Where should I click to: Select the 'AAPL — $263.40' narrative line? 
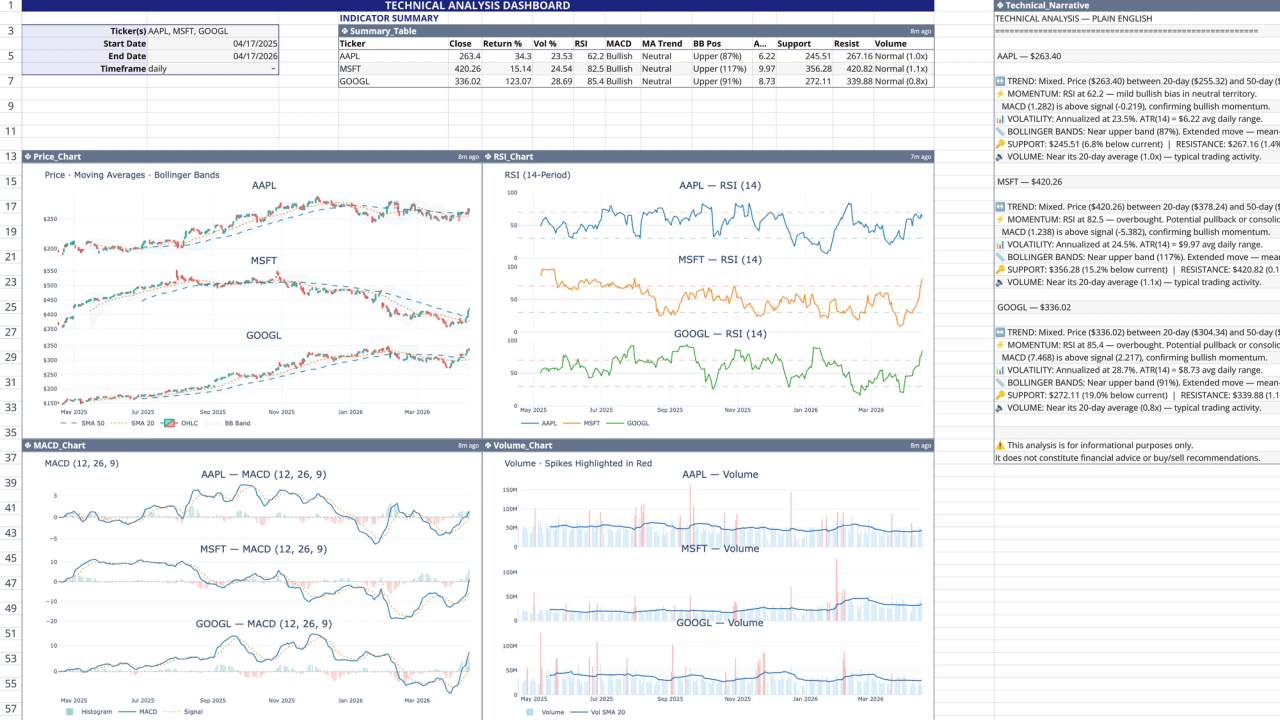click(x=1029, y=56)
